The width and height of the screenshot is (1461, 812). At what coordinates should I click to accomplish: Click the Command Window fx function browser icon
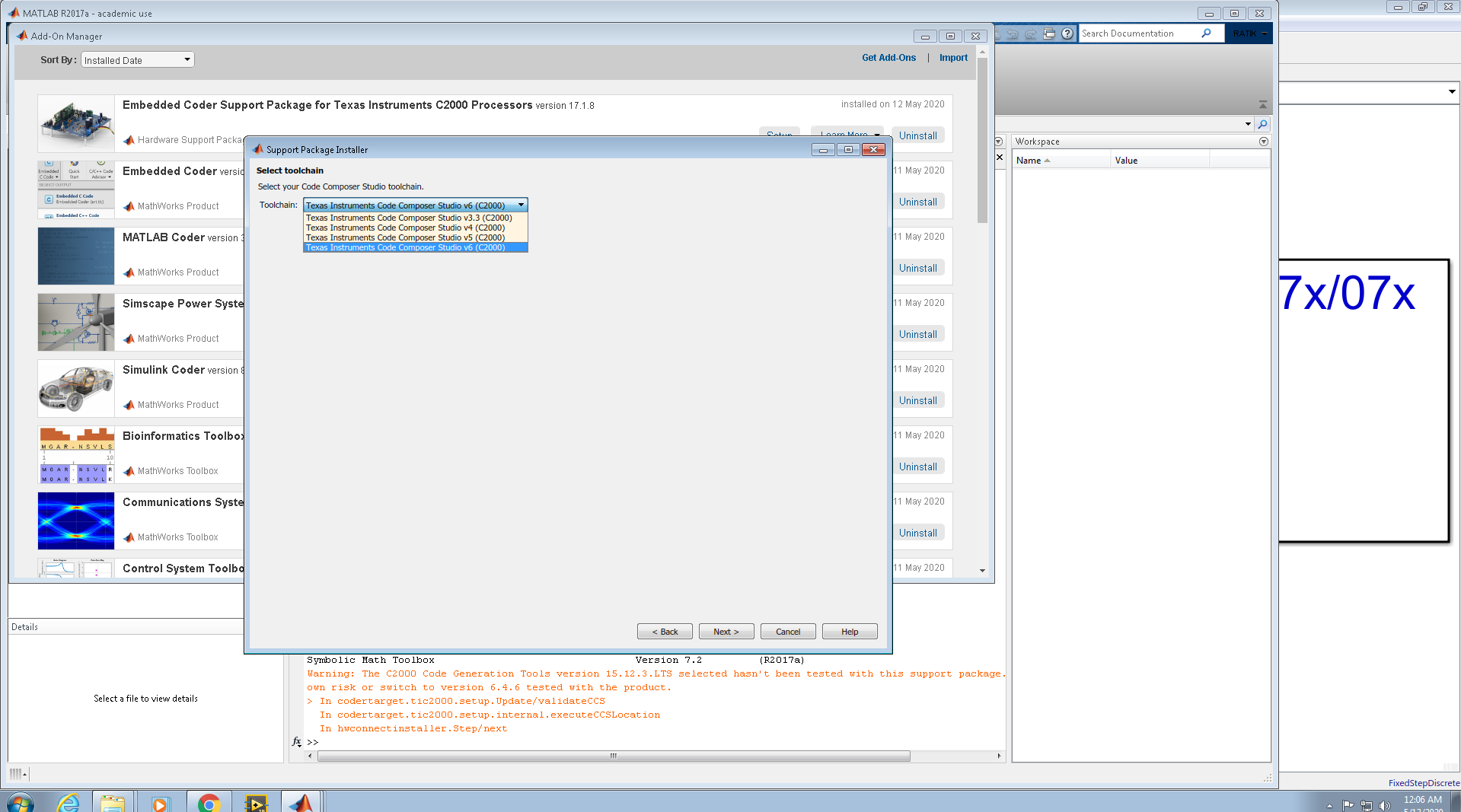297,742
